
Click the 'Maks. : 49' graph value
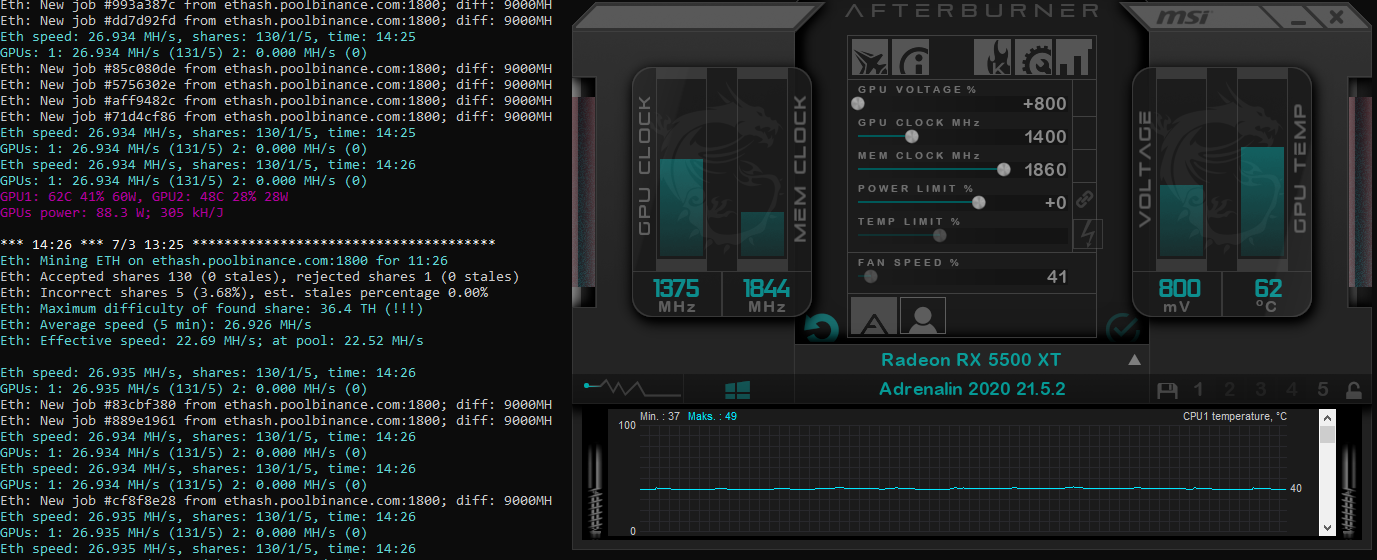click(711, 416)
